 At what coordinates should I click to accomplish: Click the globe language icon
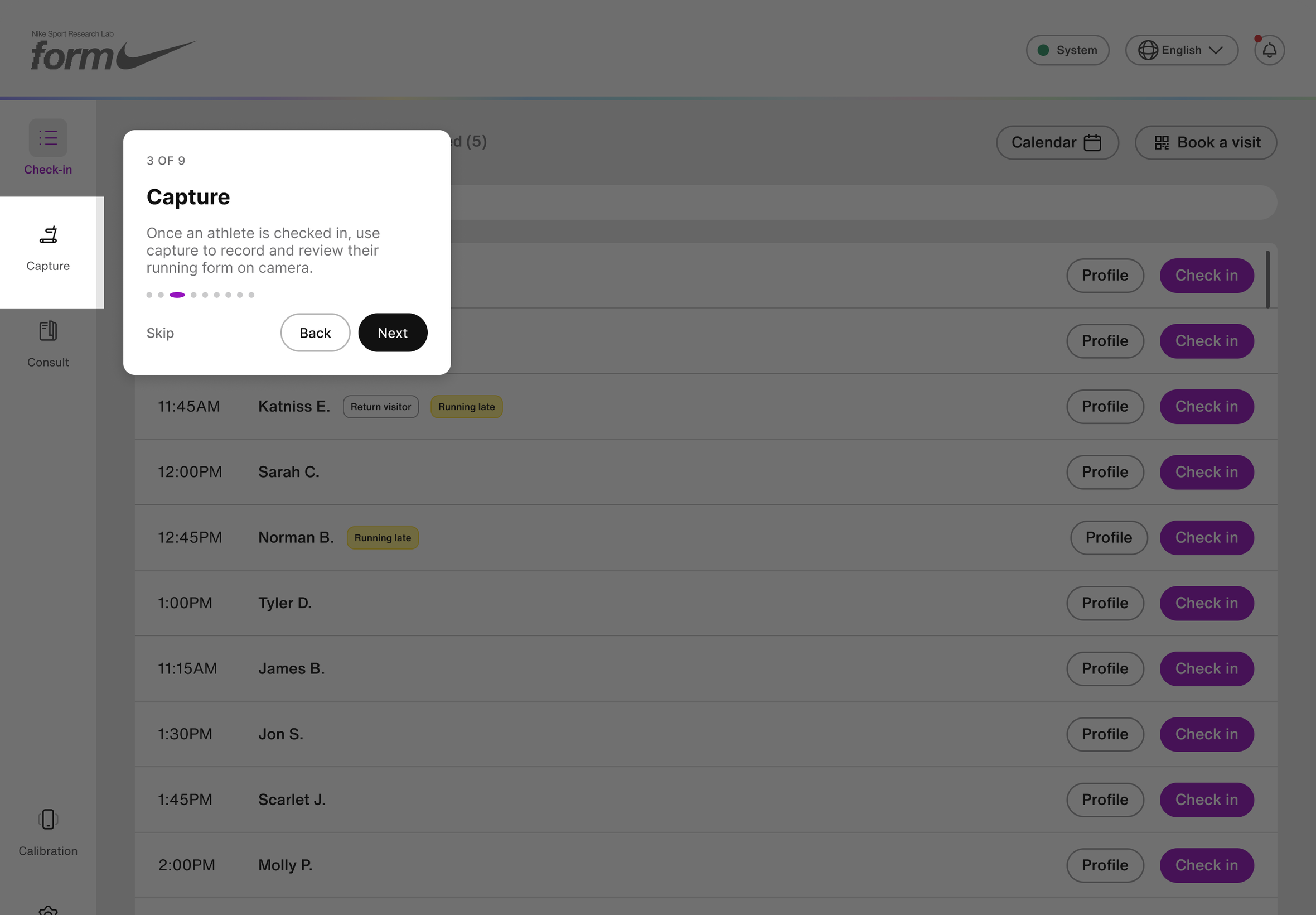click(1148, 50)
